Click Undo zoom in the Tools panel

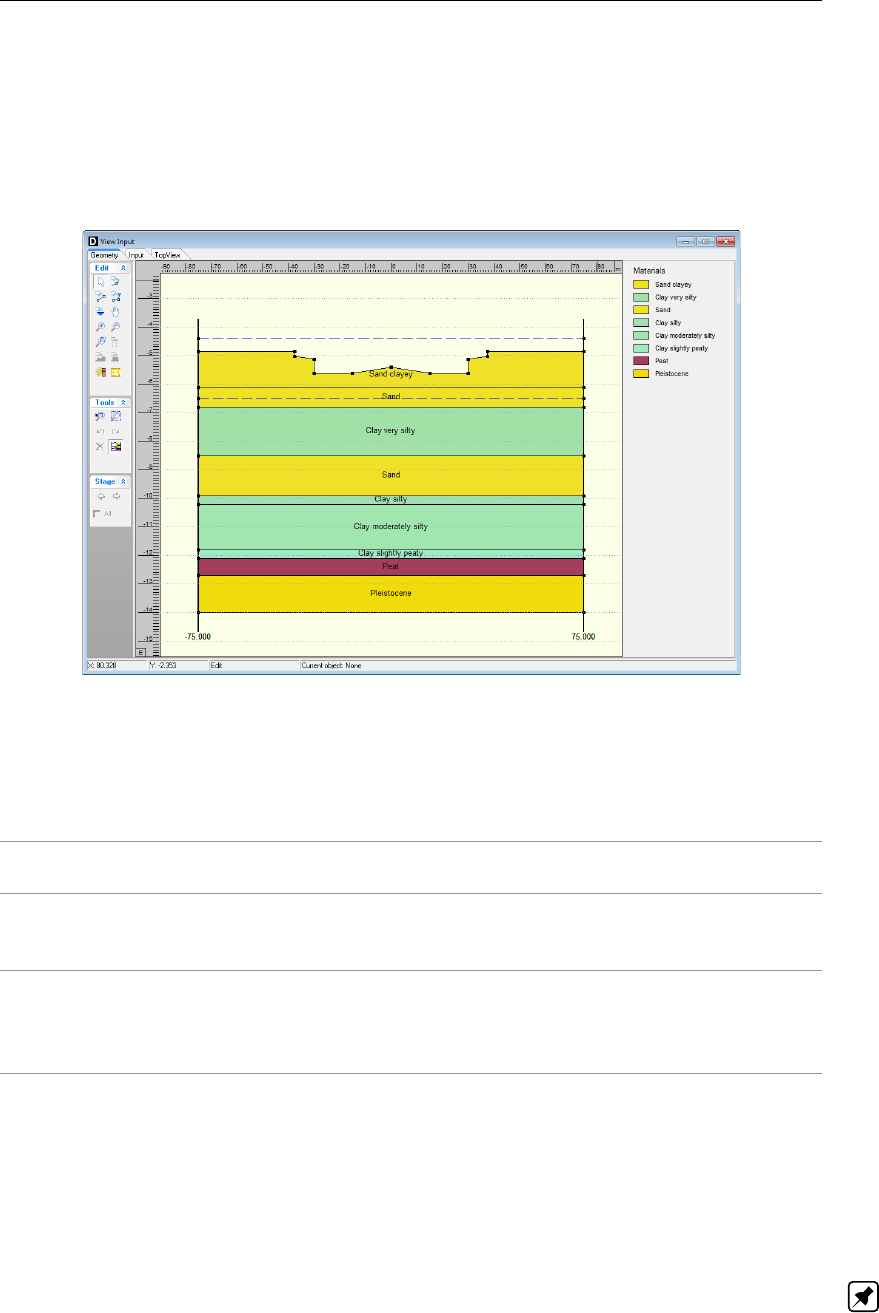100,416
